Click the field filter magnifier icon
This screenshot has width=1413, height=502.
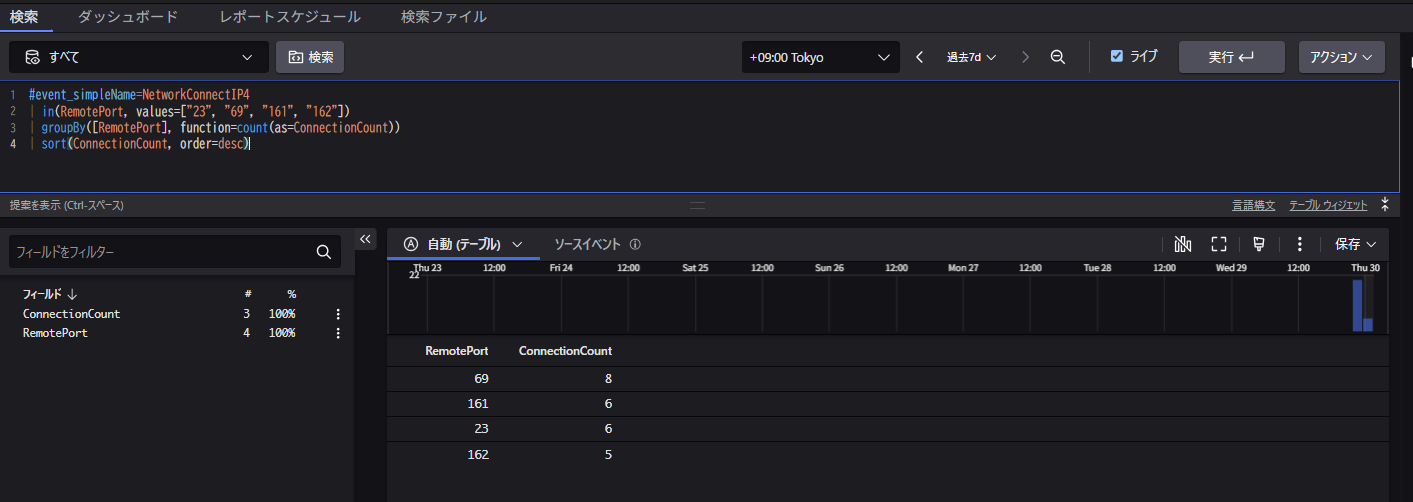click(324, 252)
